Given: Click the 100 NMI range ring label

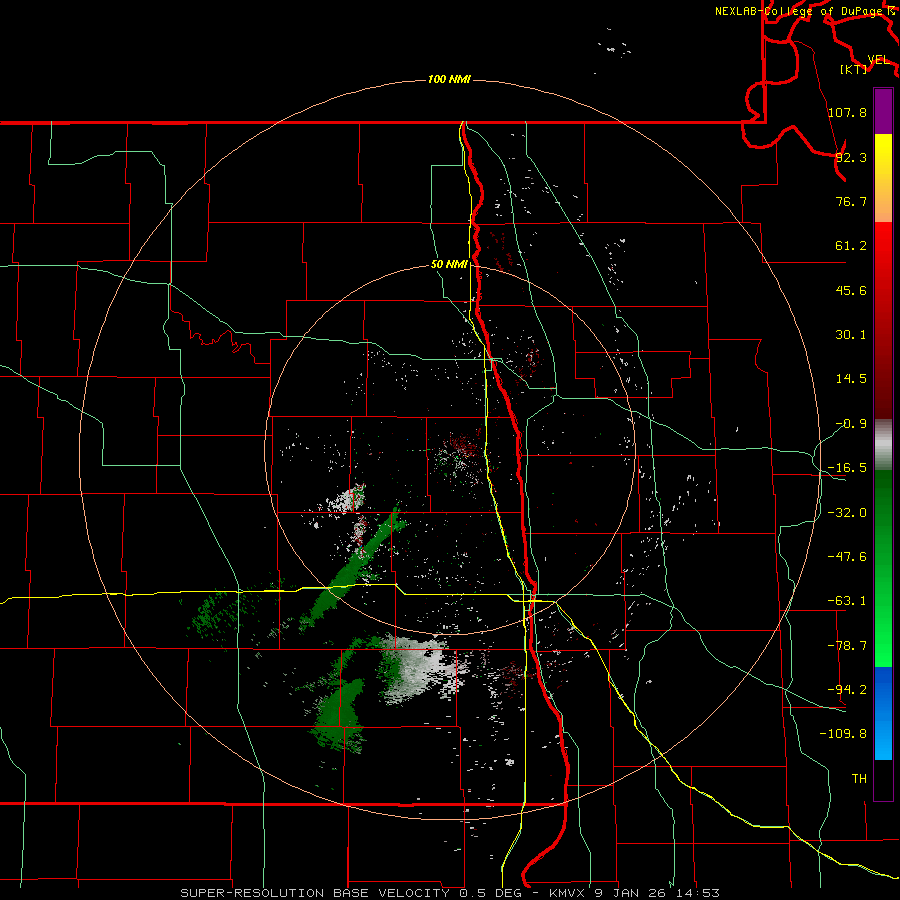Looking at the screenshot, I should (x=449, y=79).
